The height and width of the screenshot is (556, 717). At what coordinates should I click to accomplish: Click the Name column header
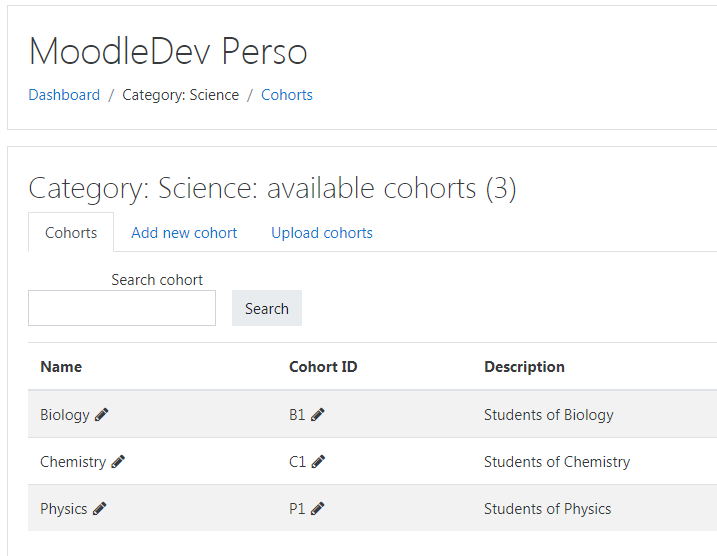pyautogui.click(x=61, y=367)
